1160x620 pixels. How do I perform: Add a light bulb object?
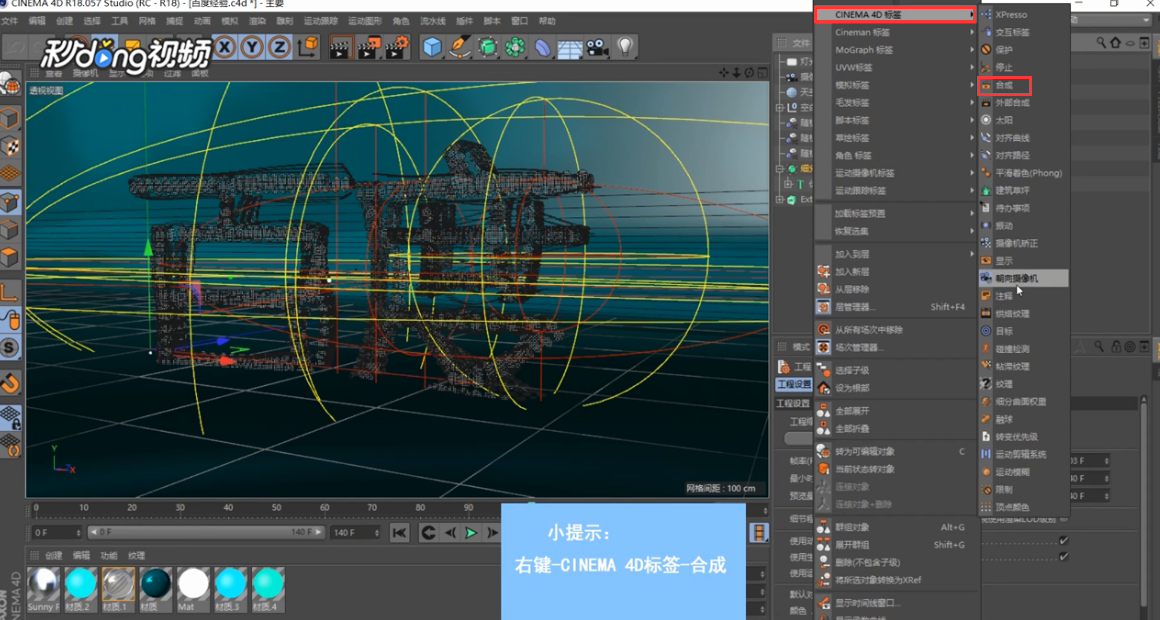coord(625,47)
